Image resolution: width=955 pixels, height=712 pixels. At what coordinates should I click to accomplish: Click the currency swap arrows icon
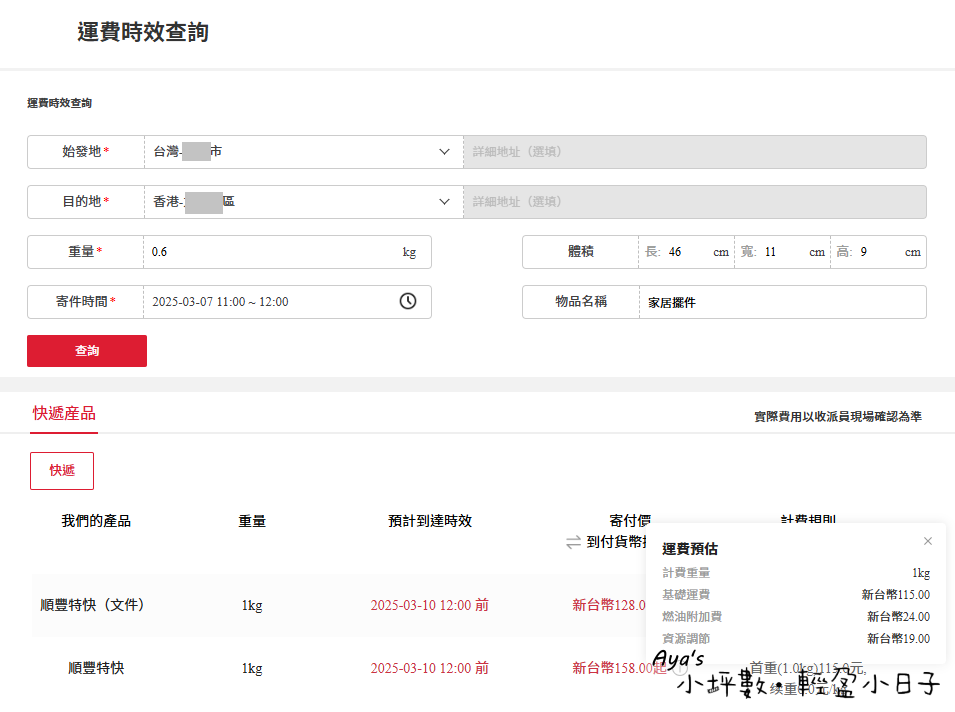click(573, 542)
